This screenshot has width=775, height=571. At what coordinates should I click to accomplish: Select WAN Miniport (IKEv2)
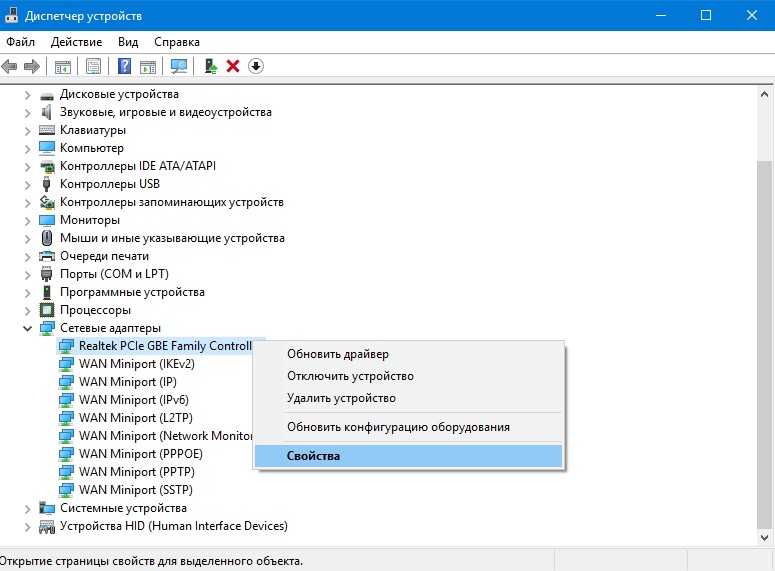click(x=137, y=364)
